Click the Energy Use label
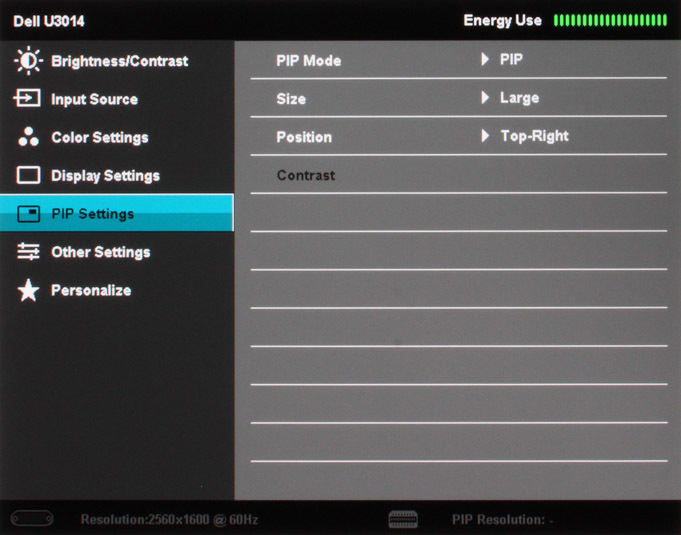 point(502,21)
